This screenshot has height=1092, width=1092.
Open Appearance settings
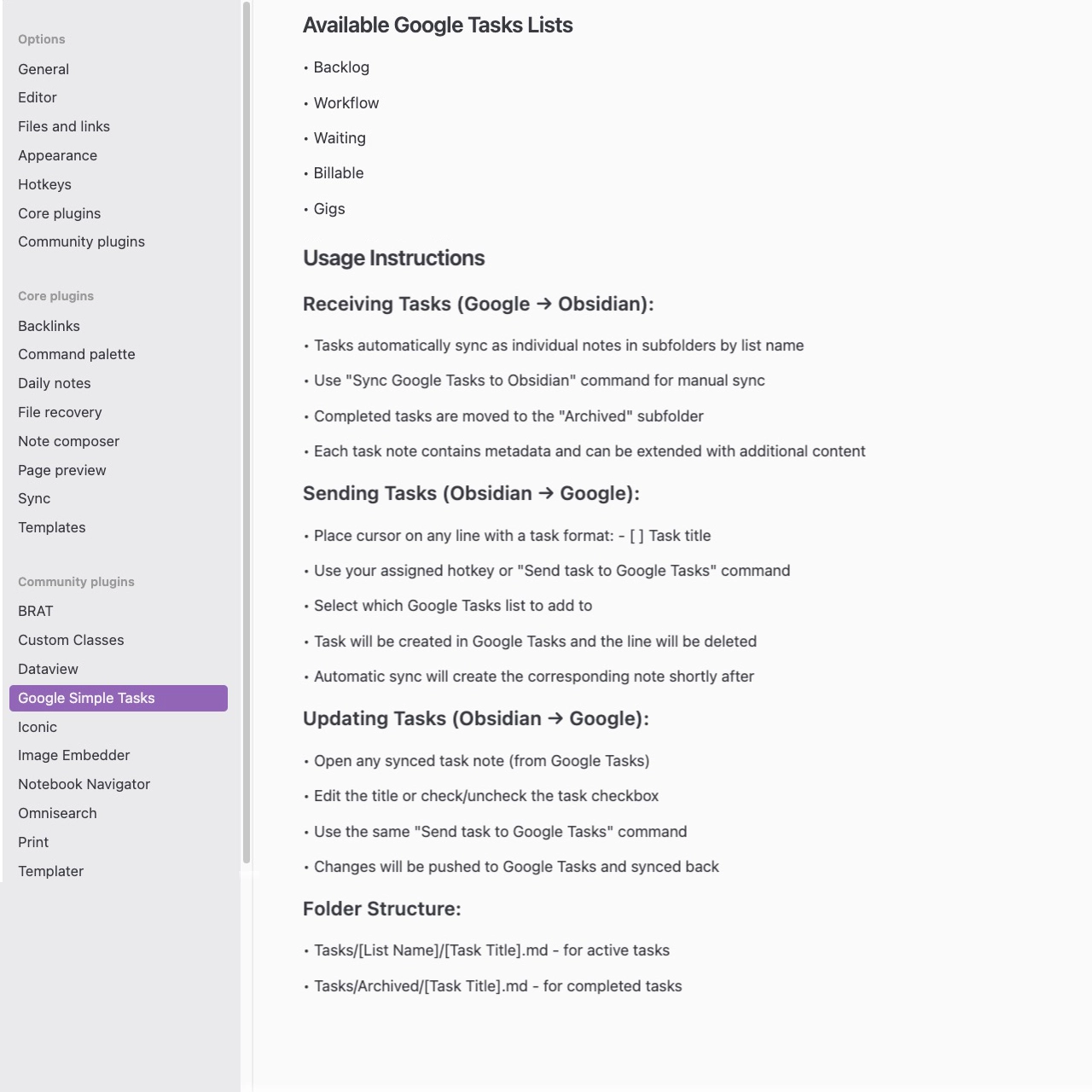57,155
